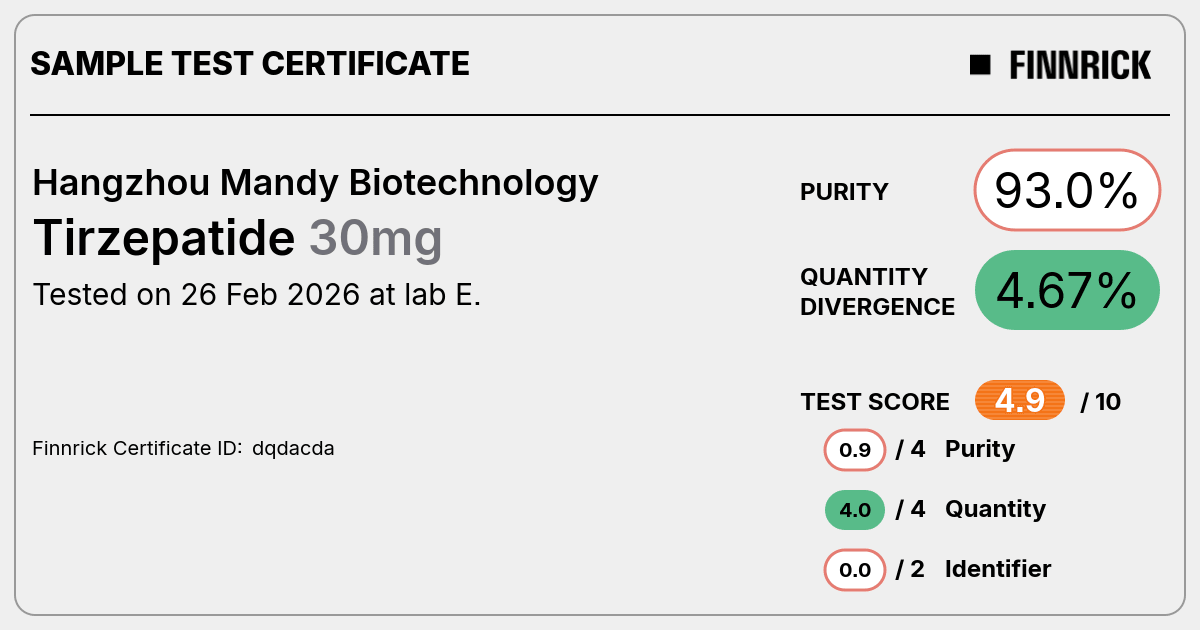Click the QUANTITY DIVERGENCE label
1200x630 pixels.
877,291
